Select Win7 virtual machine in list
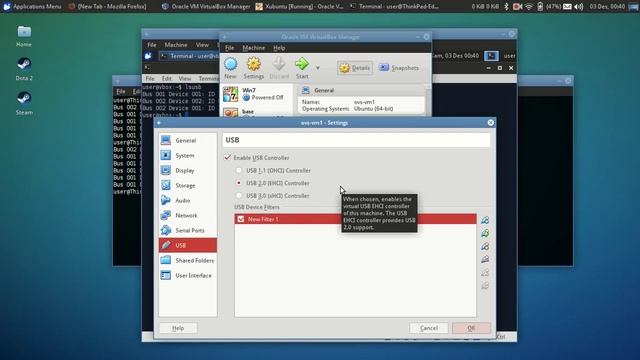640x360 pixels. tap(256, 94)
